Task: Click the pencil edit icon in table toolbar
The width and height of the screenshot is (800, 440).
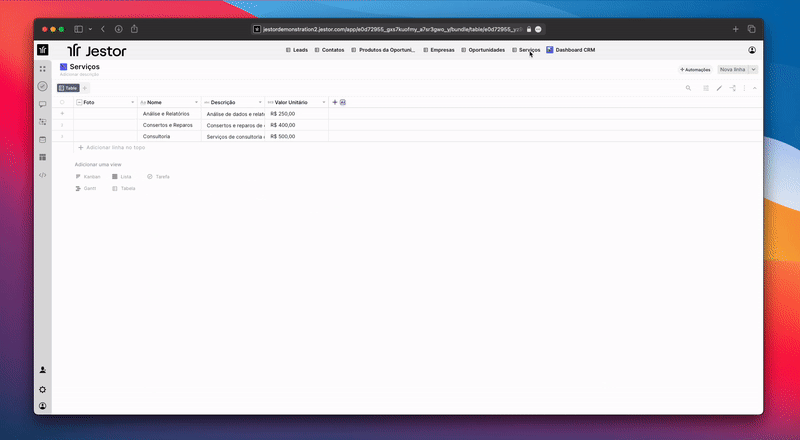Action: pos(719,88)
